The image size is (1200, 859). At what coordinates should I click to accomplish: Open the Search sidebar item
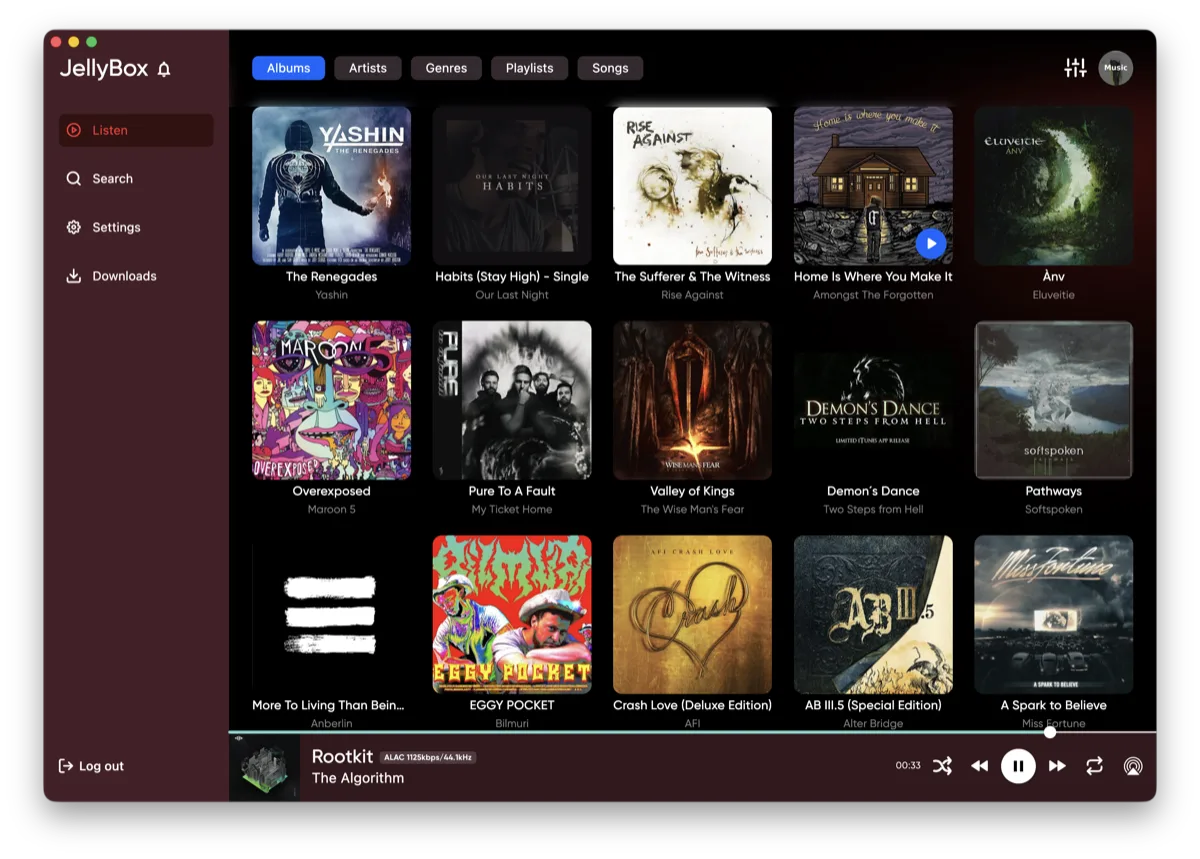click(x=136, y=178)
